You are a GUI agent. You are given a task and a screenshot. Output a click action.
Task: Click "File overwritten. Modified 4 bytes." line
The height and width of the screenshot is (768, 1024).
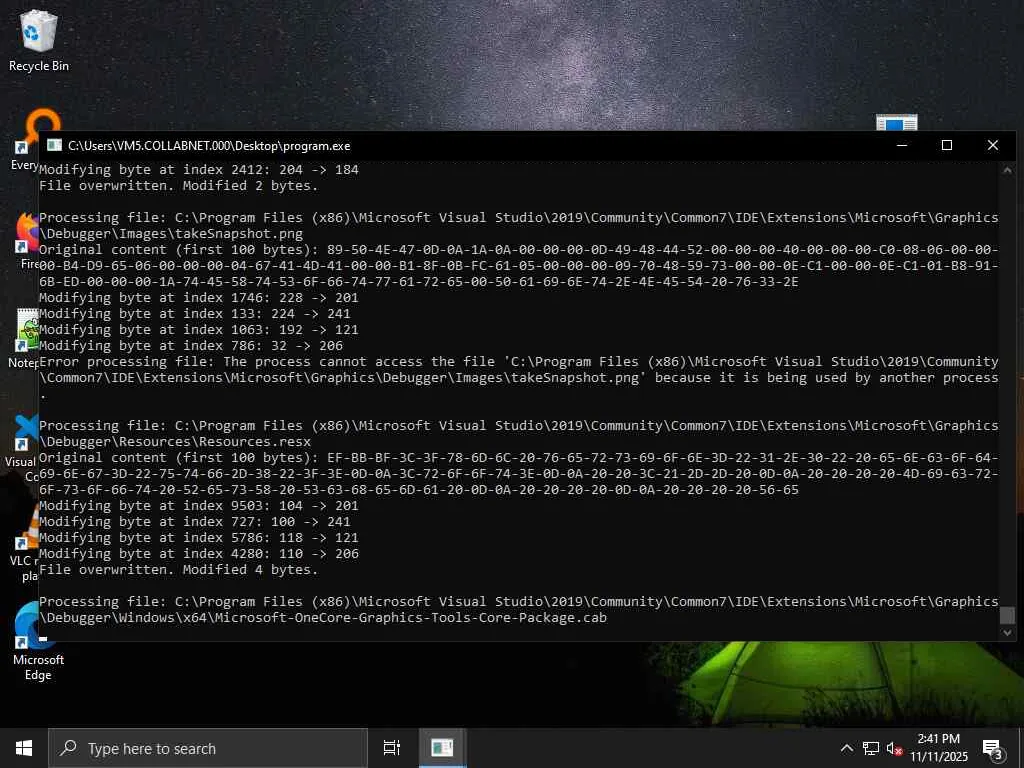[x=178, y=569]
